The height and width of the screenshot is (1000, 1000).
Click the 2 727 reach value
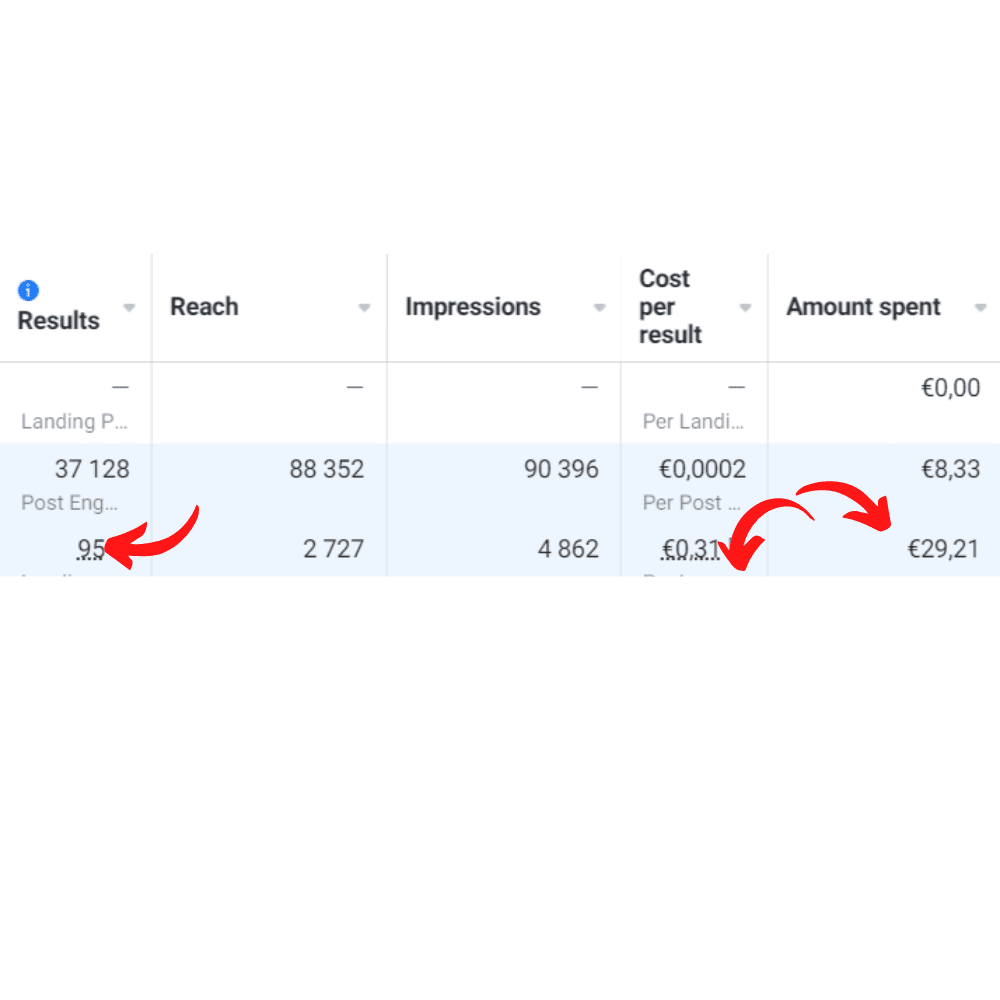[x=334, y=548]
